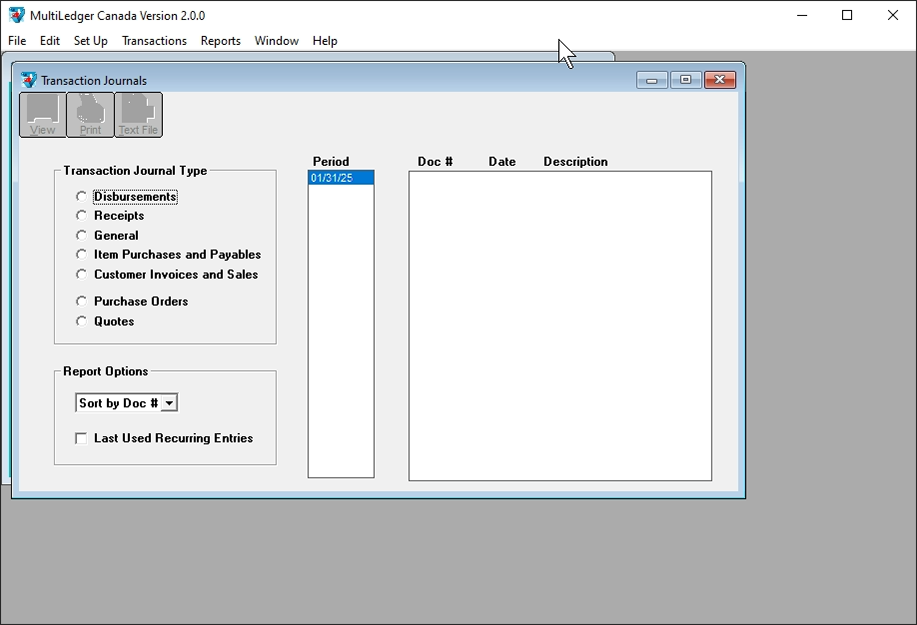The width and height of the screenshot is (917, 625).
Task: Choose the Receipts radio button
Action: (82, 216)
